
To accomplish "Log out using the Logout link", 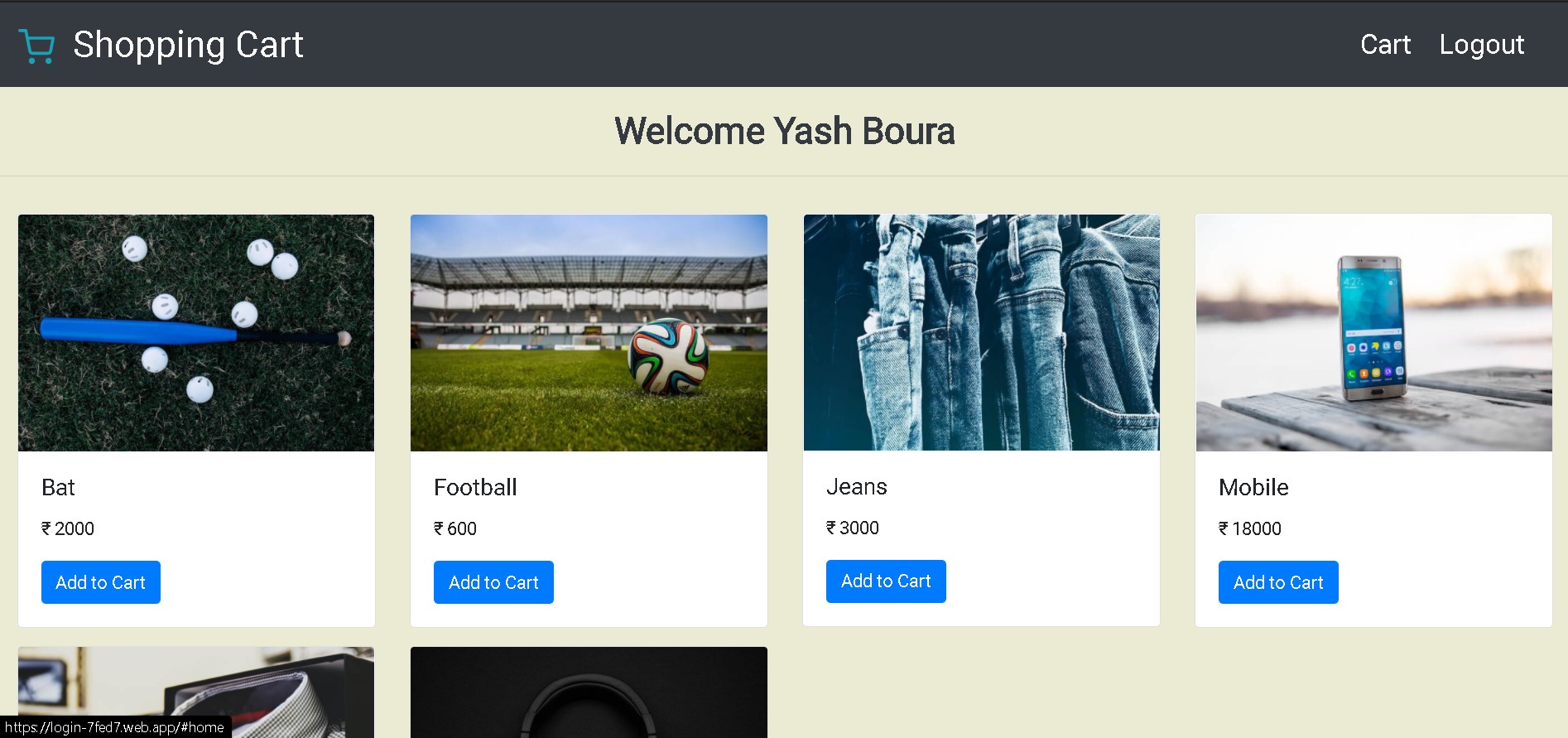I will pos(1481,45).
